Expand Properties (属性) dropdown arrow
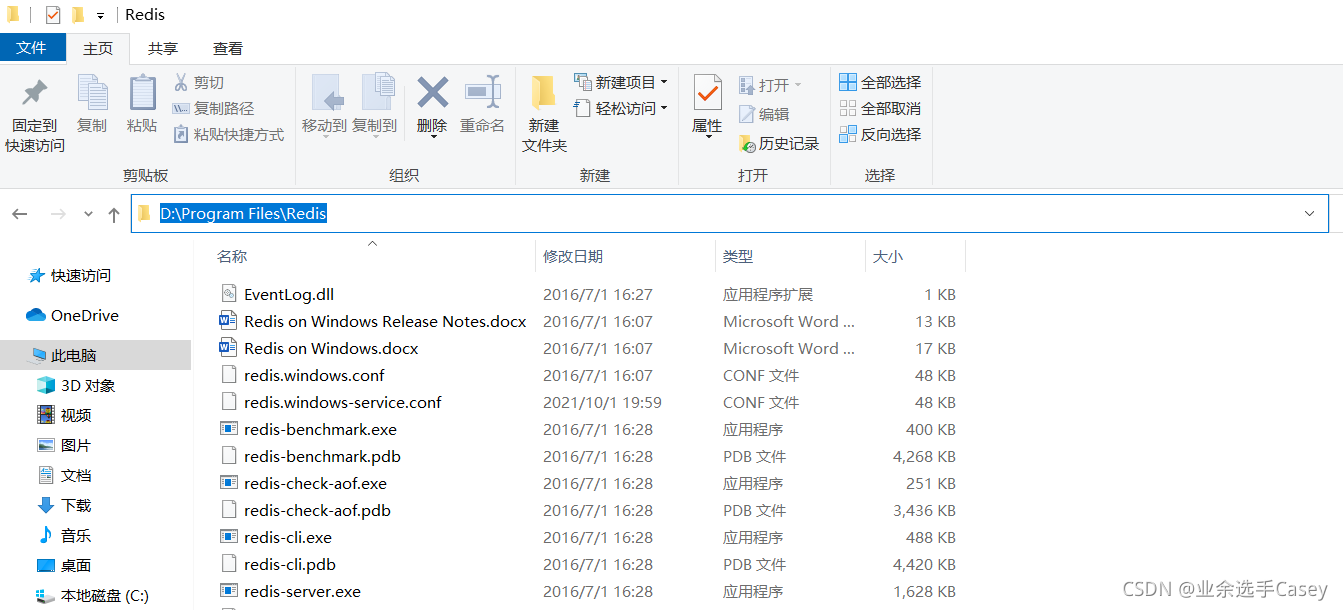This screenshot has width=1343, height=610. pos(707,137)
